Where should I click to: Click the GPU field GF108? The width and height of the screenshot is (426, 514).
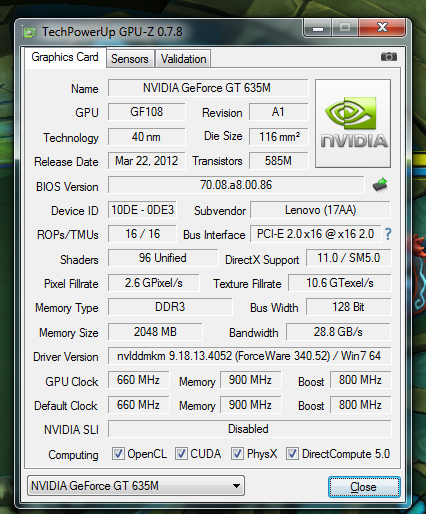pyautogui.click(x=146, y=112)
